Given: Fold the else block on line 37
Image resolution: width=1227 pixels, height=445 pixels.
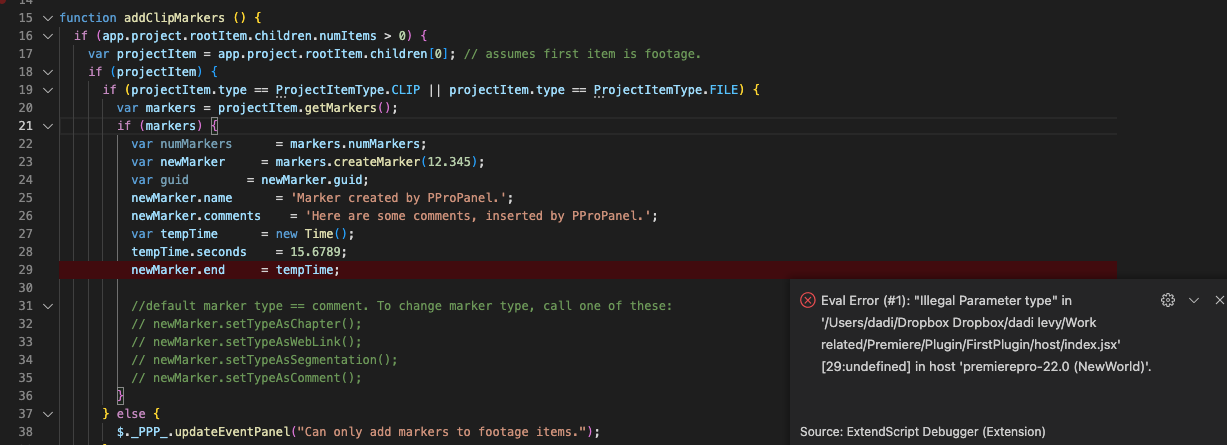Looking at the screenshot, I should [x=47, y=414].
